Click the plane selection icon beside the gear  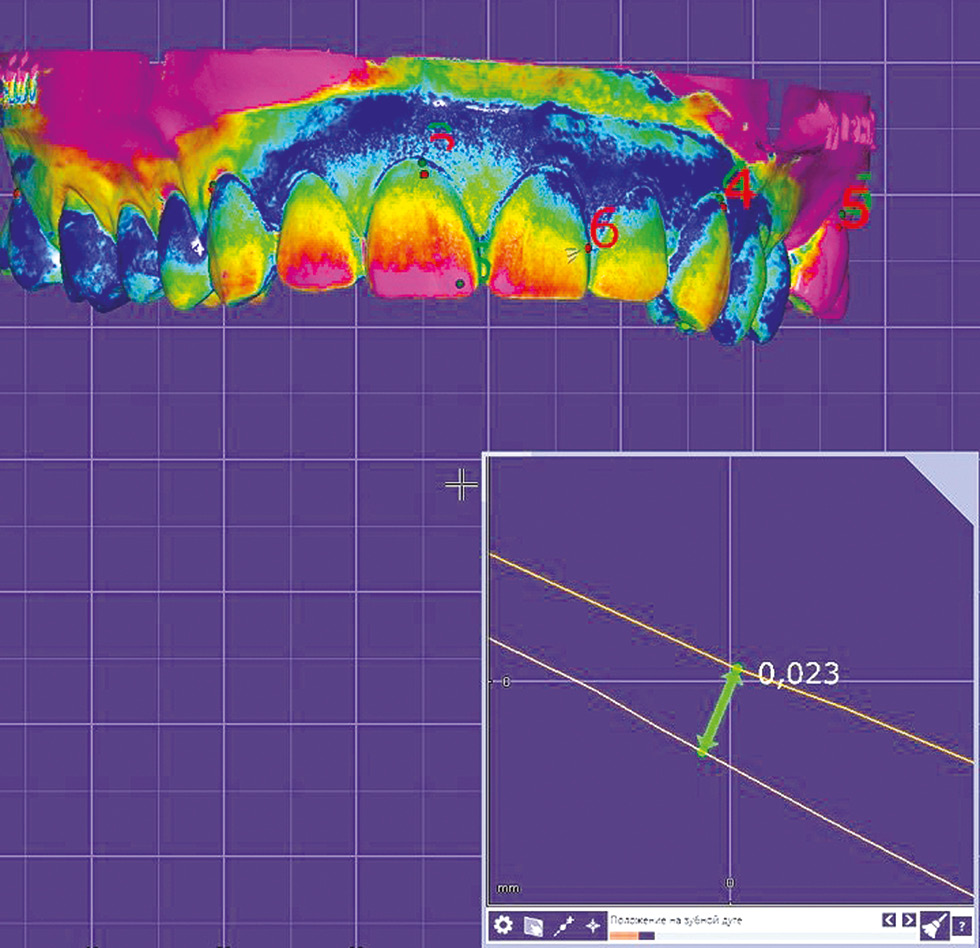point(533,925)
